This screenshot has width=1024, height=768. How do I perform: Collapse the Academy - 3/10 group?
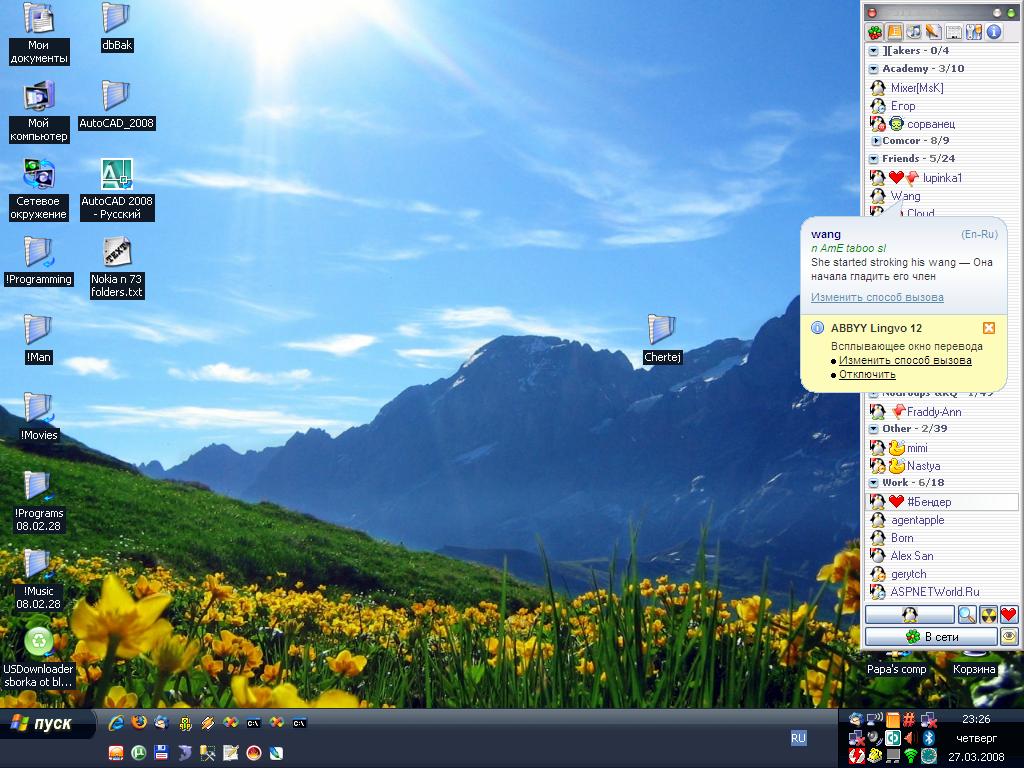(874, 69)
